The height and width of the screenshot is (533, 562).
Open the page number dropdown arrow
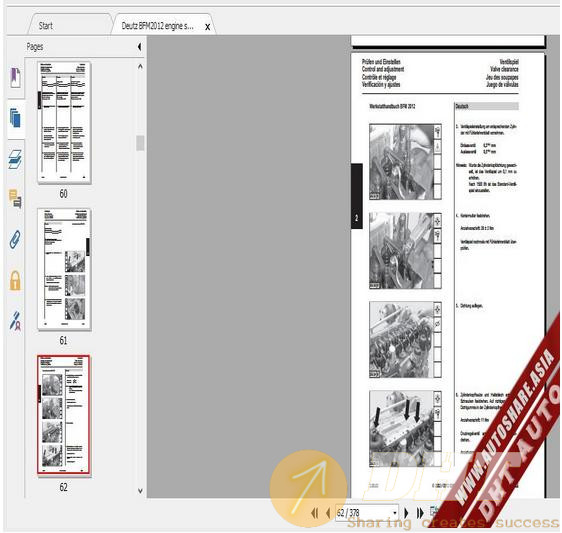pos(395,513)
